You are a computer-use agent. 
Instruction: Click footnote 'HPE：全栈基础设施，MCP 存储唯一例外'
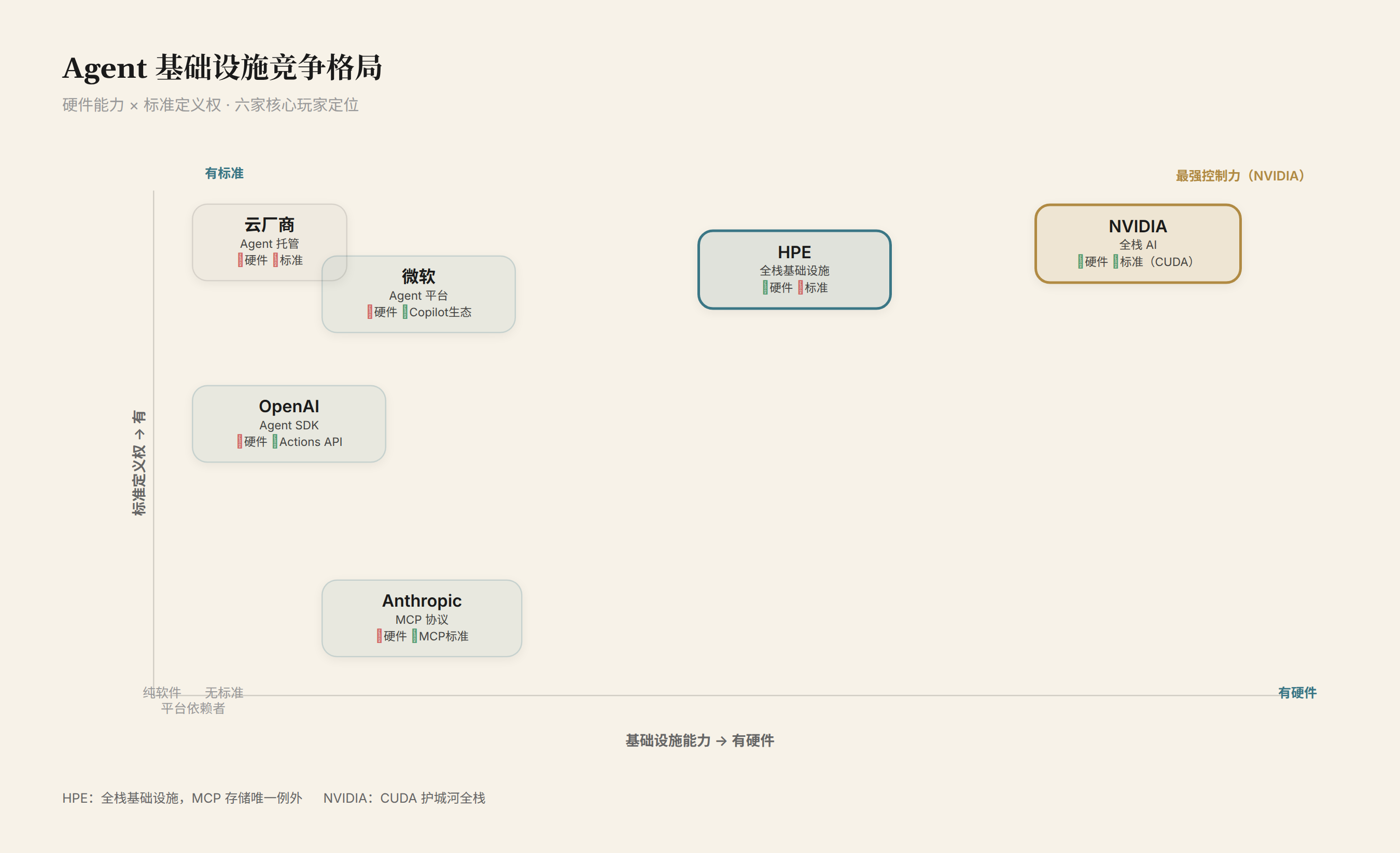(x=183, y=798)
